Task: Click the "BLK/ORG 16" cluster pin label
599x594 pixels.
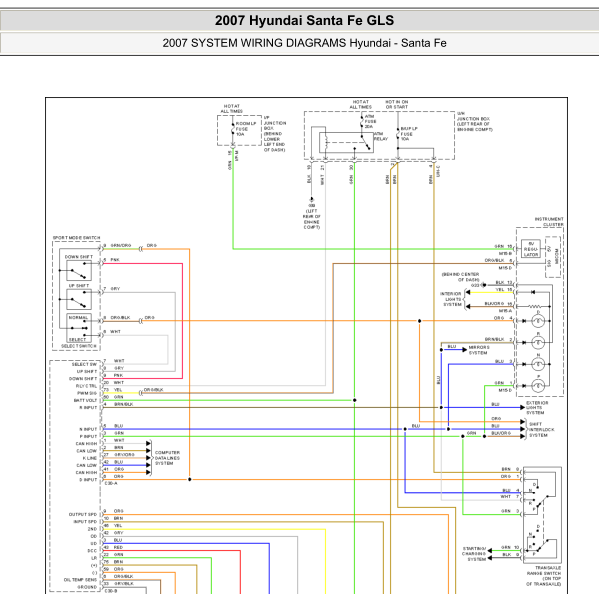Action: (x=498, y=304)
